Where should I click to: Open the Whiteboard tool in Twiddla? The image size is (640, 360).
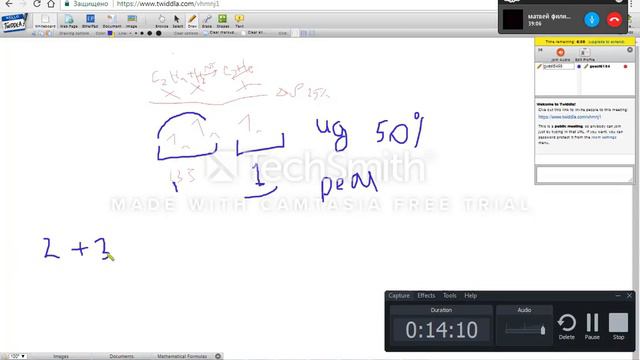45,20
